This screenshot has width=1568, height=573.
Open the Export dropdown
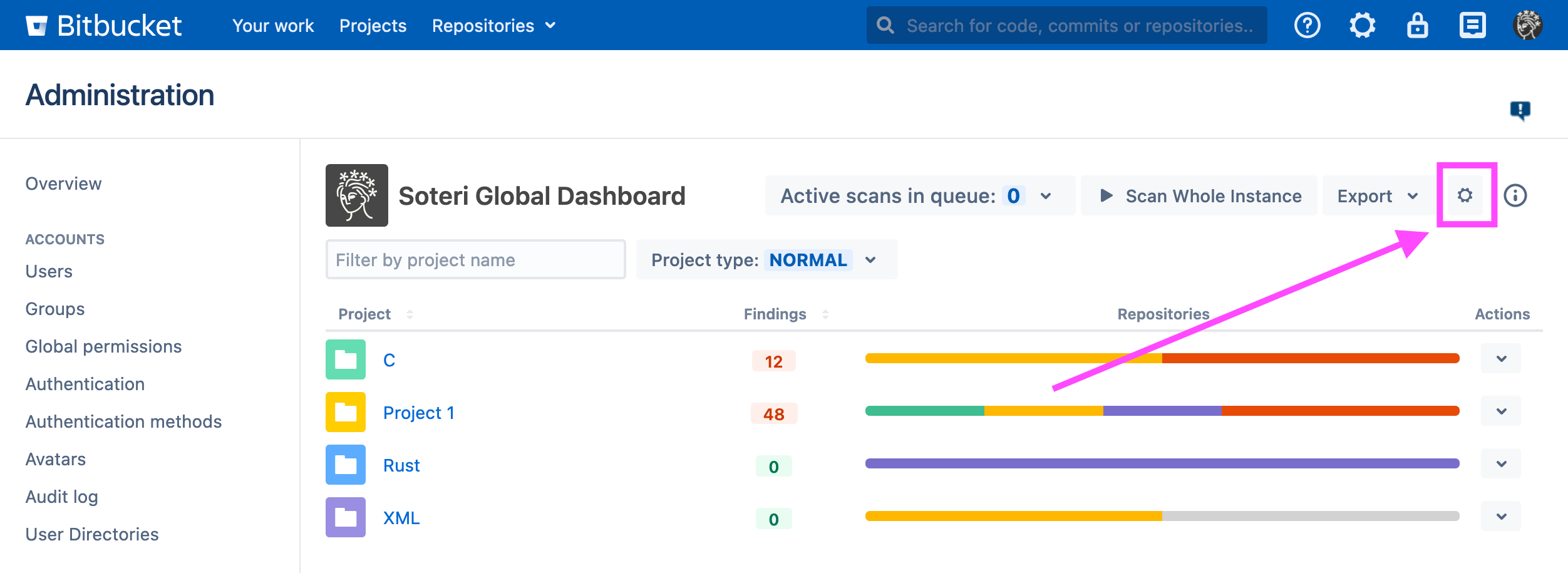point(1377,196)
